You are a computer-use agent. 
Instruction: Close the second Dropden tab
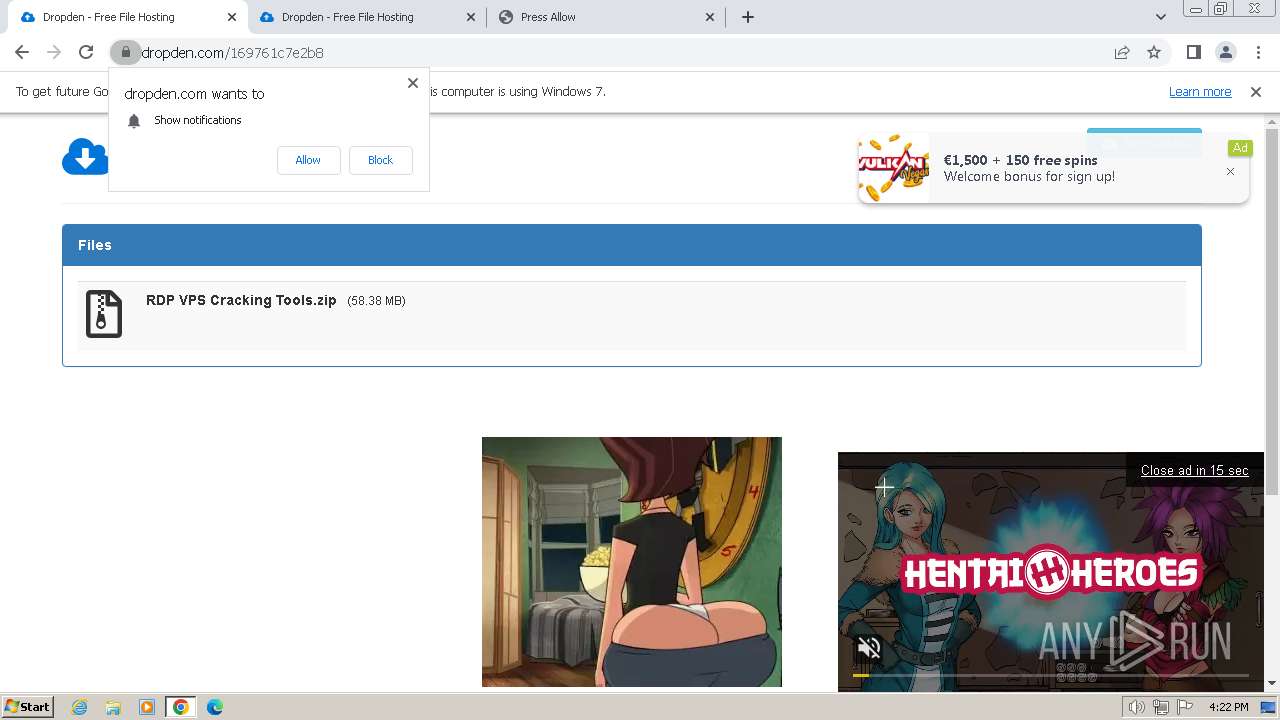[x=471, y=17]
